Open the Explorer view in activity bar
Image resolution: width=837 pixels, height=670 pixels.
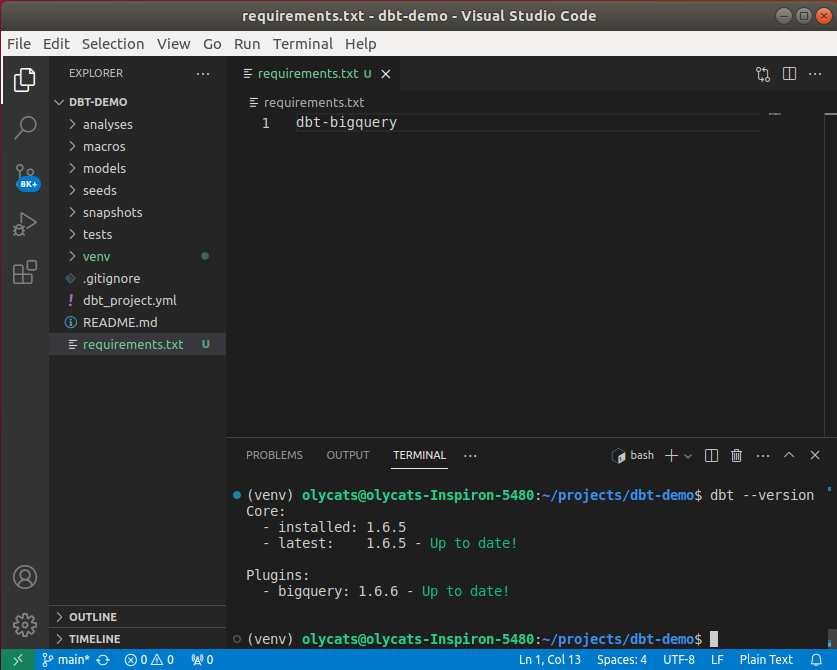point(25,80)
